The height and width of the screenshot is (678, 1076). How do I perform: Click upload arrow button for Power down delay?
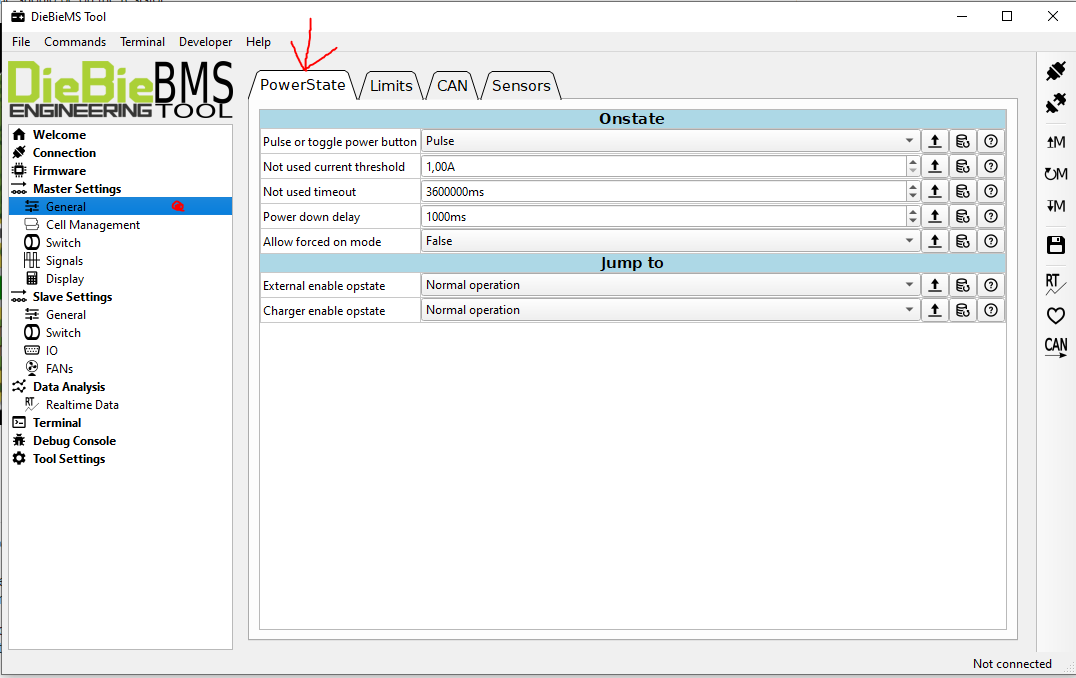click(x=934, y=216)
